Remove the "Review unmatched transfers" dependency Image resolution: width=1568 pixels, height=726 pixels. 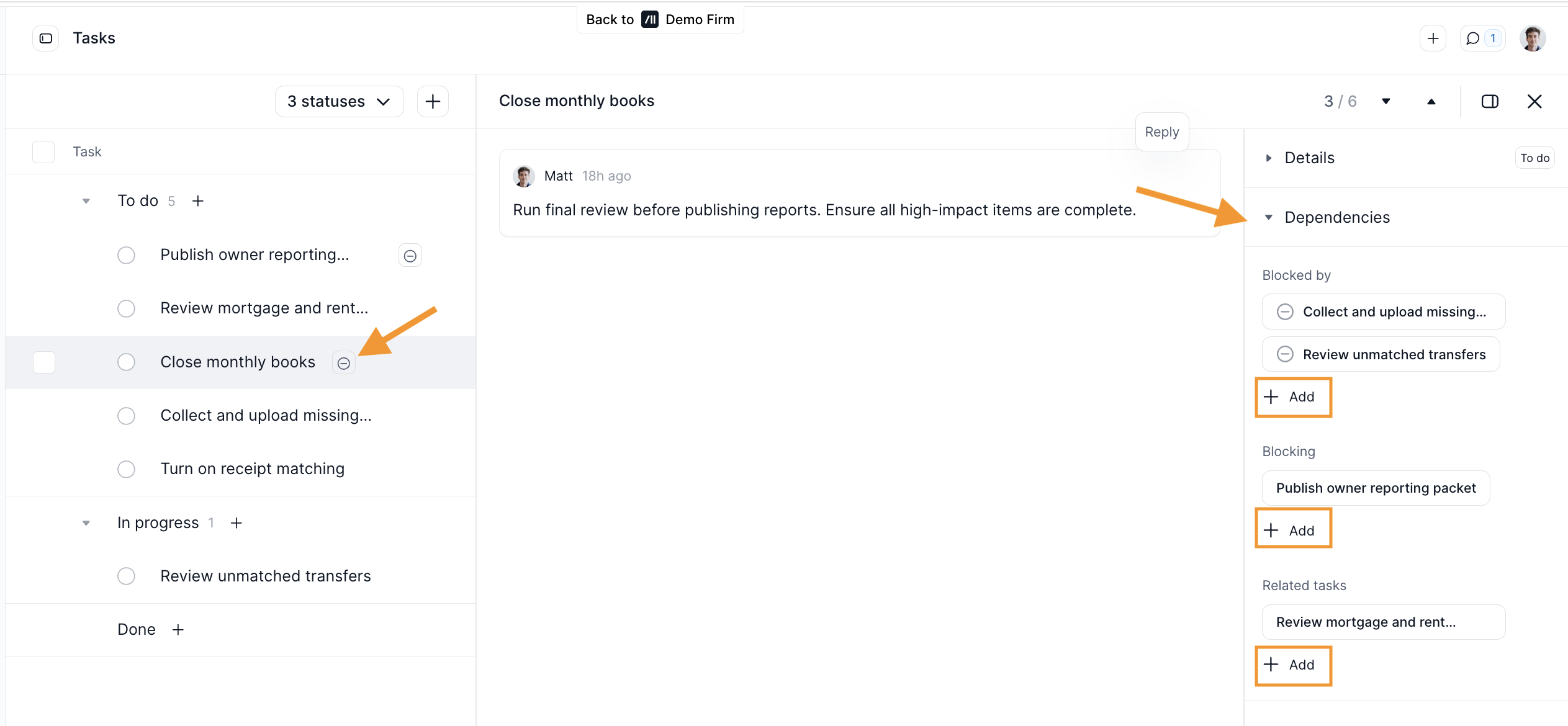pyautogui.click(x=1286, y=354)
